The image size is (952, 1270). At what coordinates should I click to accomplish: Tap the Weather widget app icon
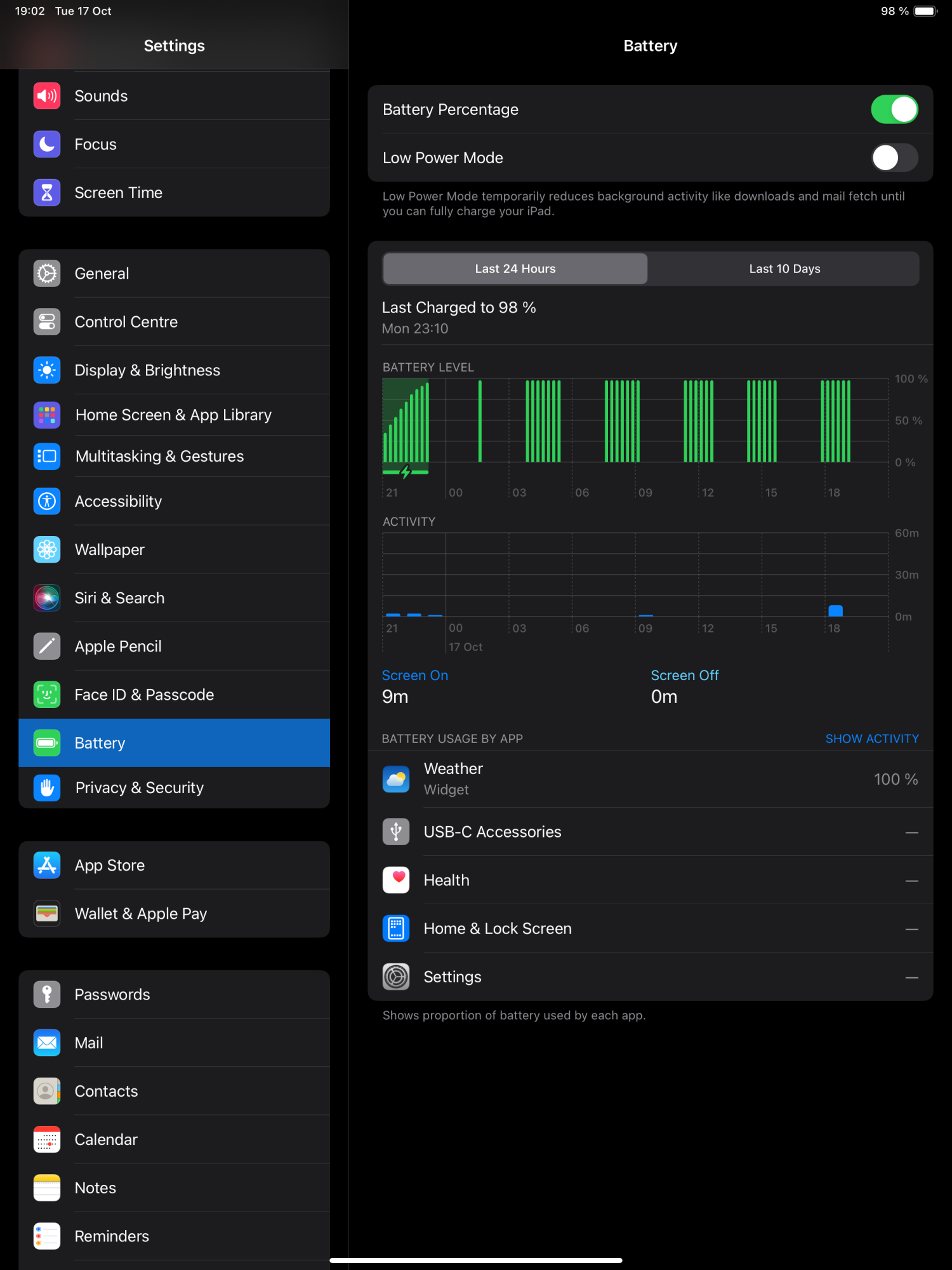(x=396, y=779)
